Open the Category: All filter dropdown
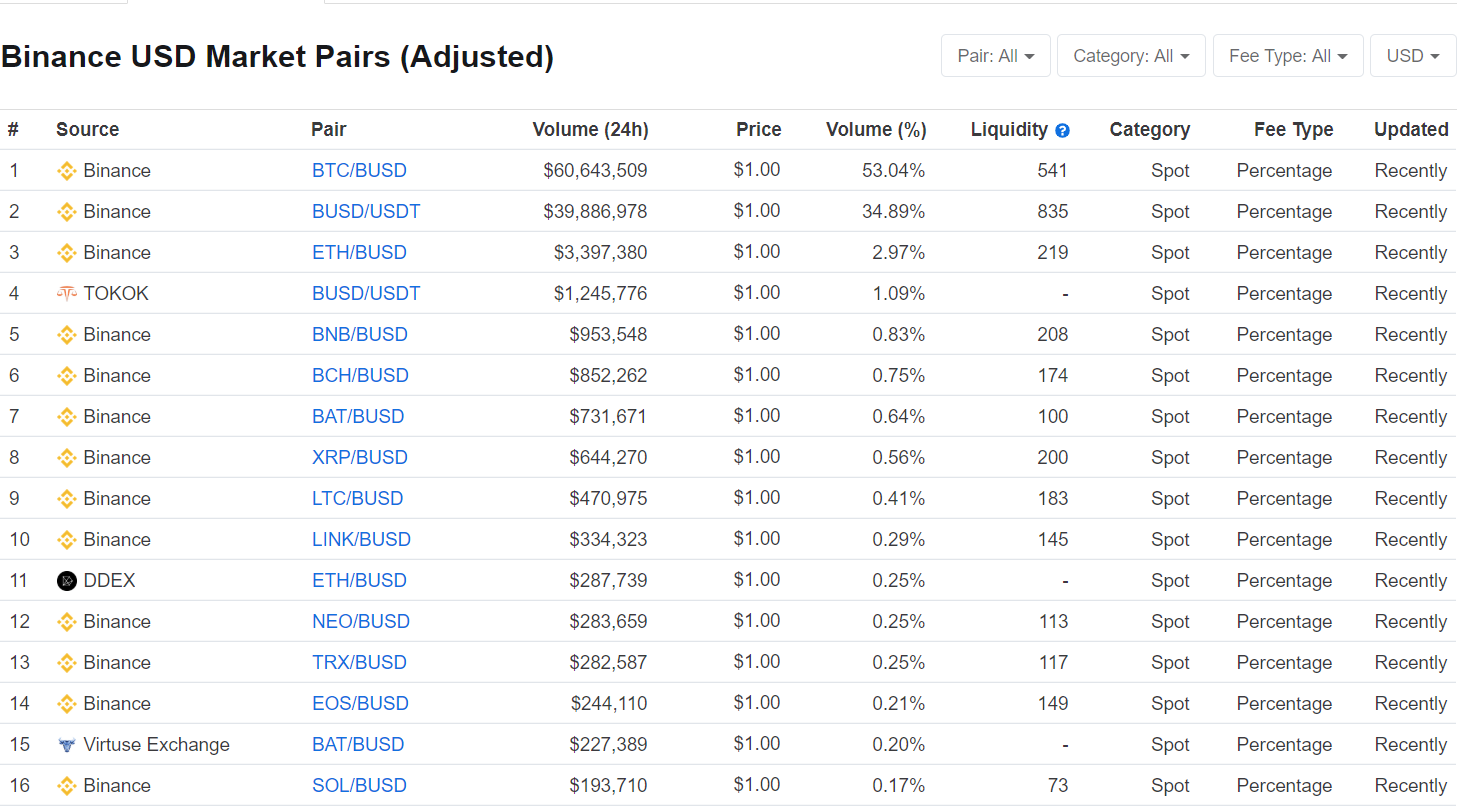Viewport: 1470px width, 808px height. (x=1131, y=56)
